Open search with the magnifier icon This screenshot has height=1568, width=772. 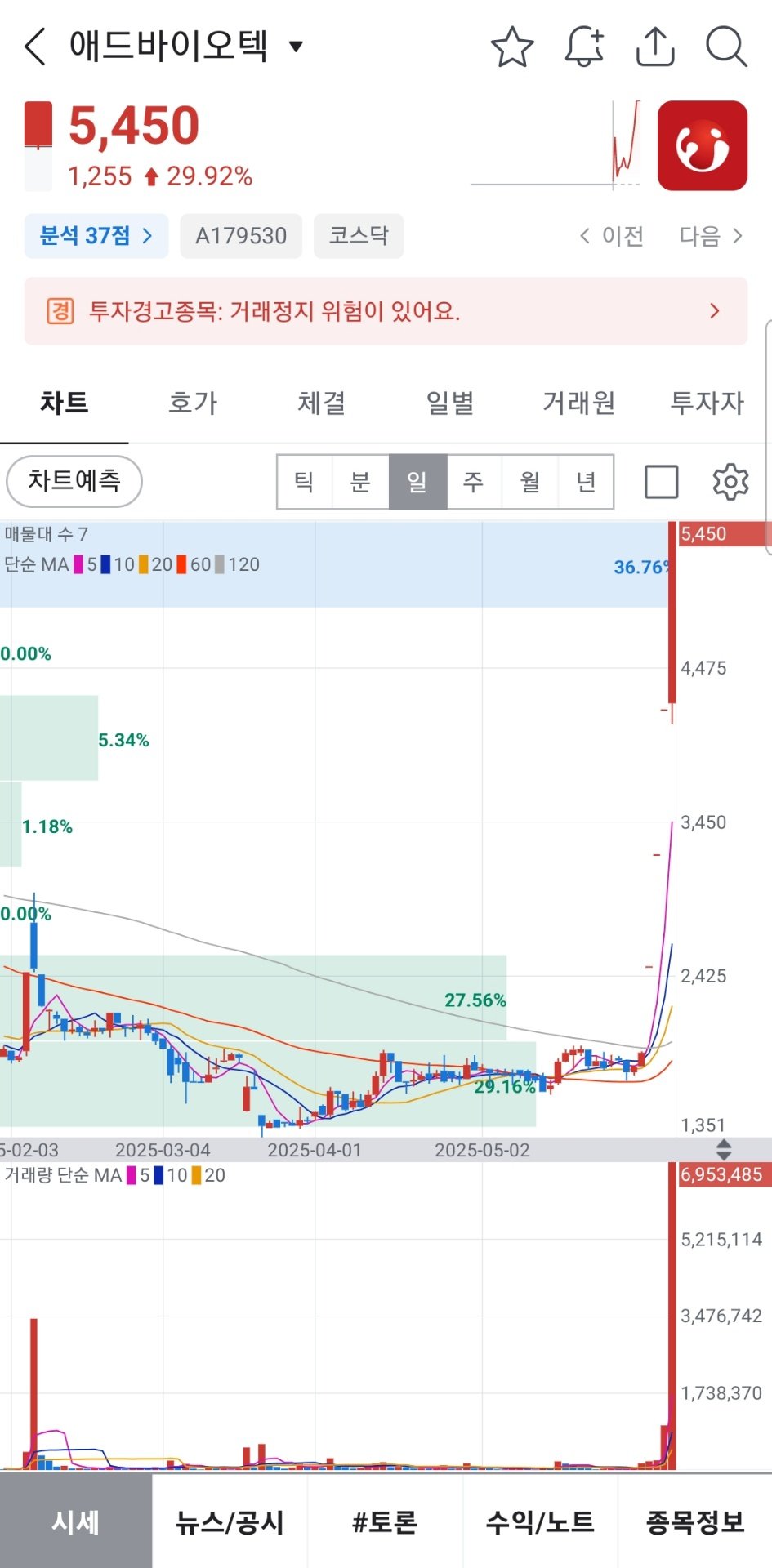[x=726, y=47]
